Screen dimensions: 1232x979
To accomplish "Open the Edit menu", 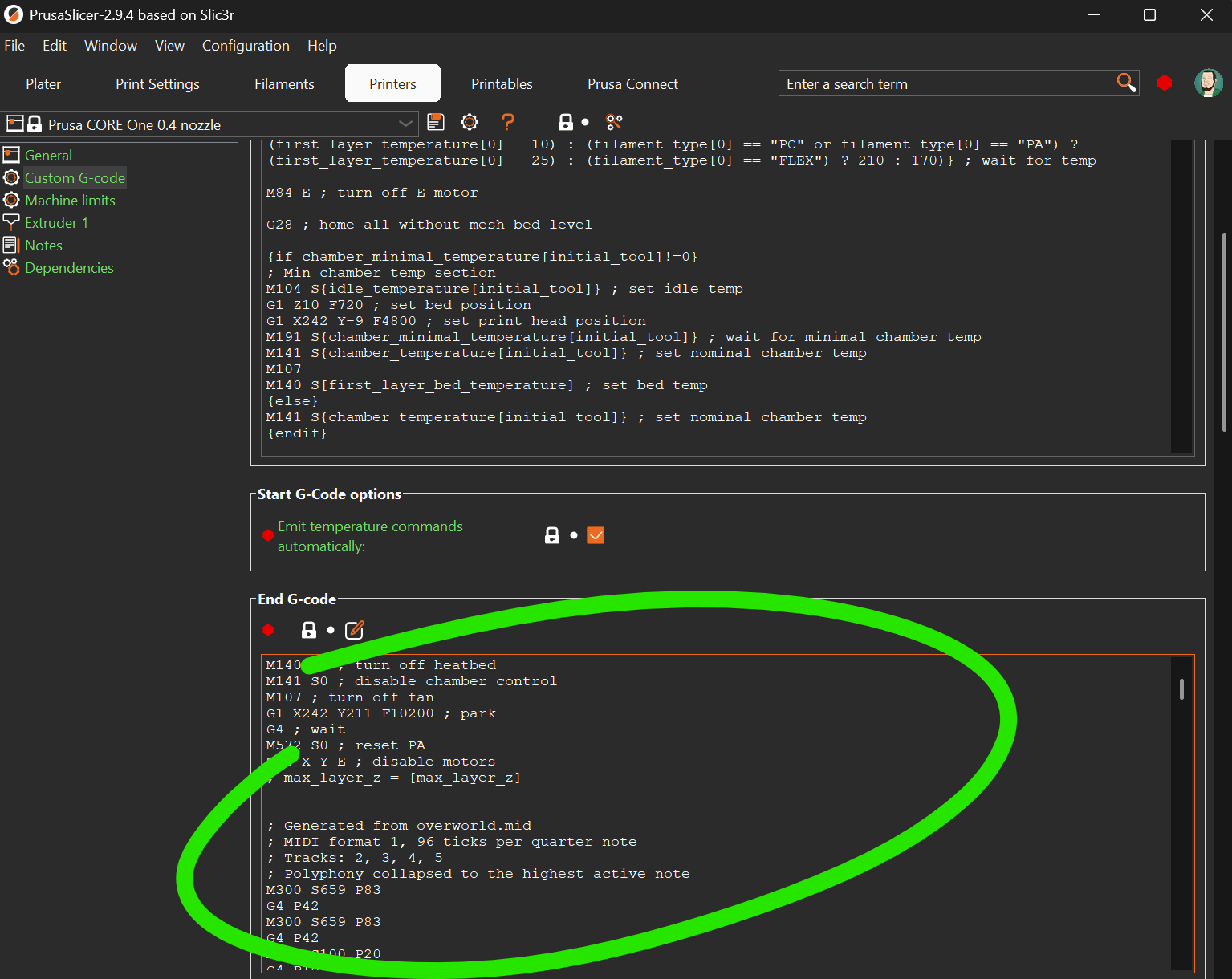I will pos(55,46).
